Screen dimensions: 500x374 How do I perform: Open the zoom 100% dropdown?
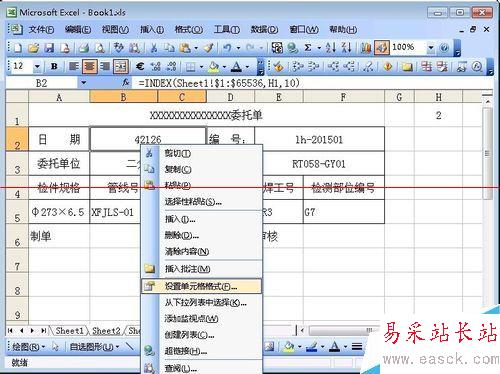point(431,48)
